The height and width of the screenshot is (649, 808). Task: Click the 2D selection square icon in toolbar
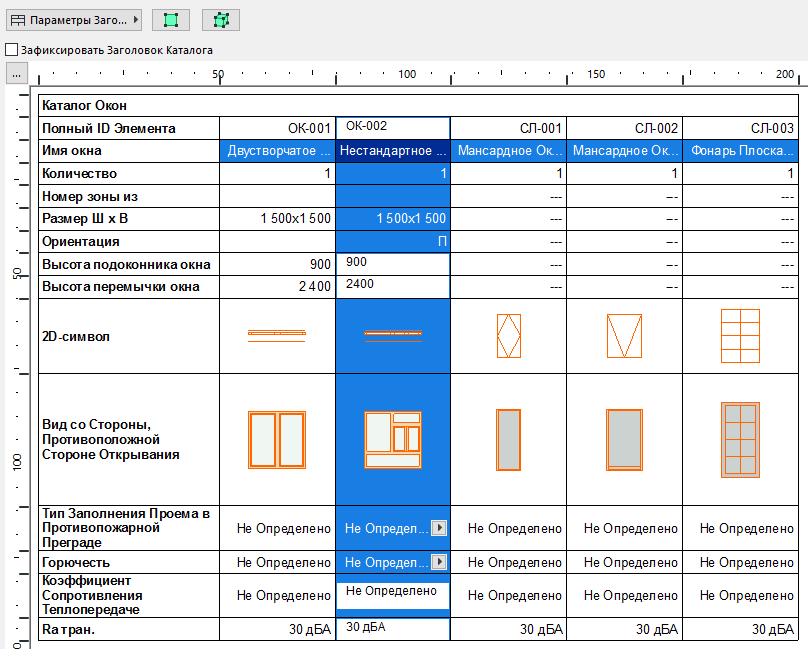(171, 20)
